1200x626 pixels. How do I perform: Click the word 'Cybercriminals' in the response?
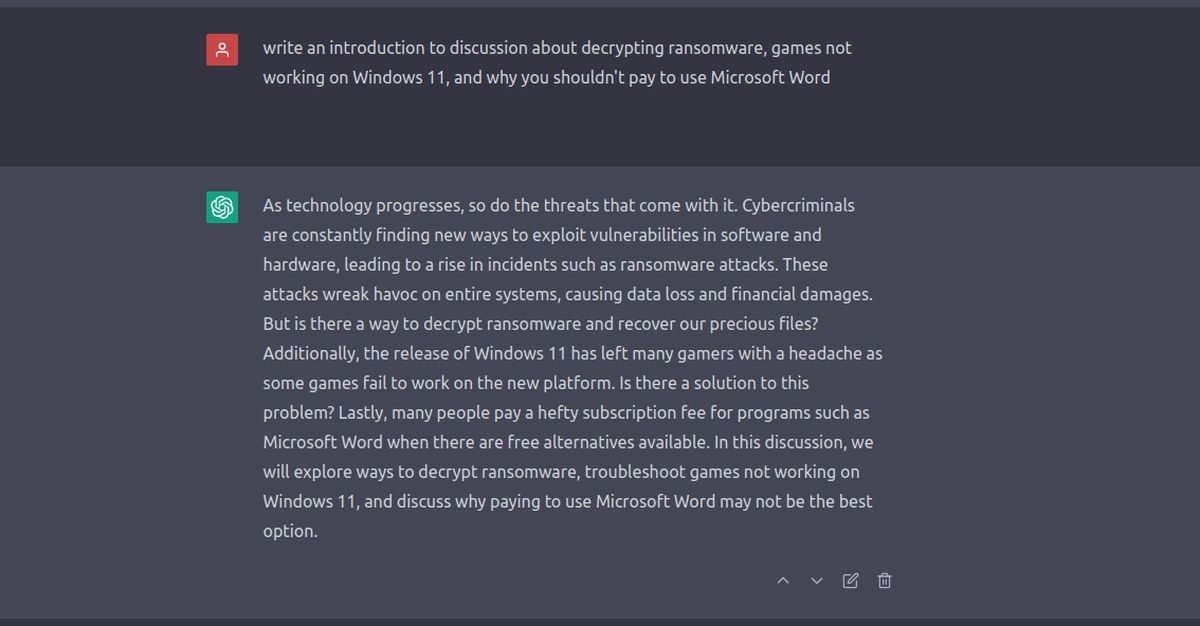798,205
